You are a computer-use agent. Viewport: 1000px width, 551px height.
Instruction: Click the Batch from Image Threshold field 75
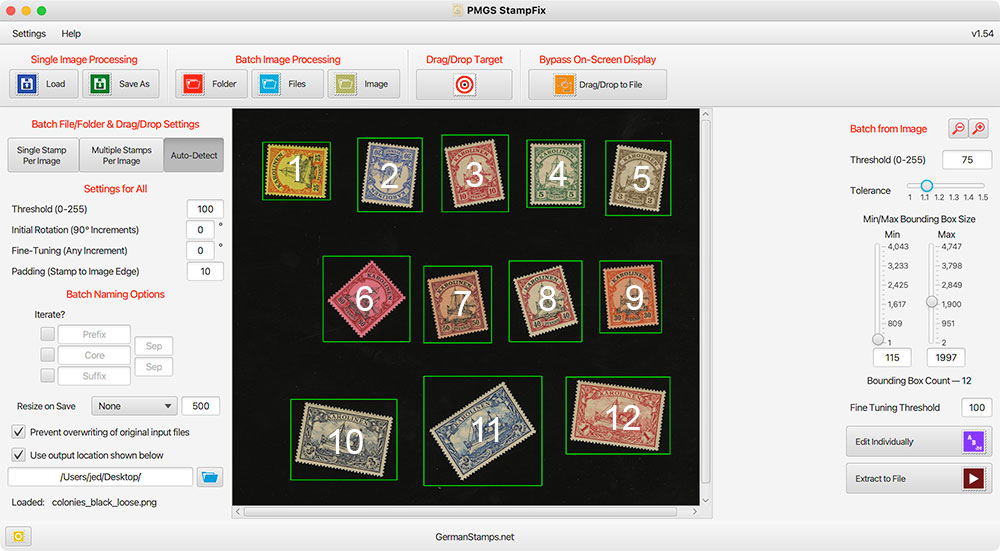pos(967,159)
